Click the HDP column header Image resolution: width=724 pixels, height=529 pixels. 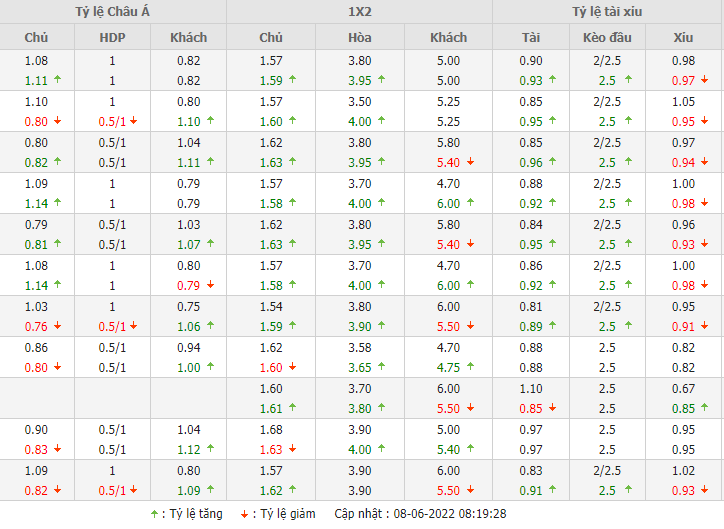coord(113,37)
